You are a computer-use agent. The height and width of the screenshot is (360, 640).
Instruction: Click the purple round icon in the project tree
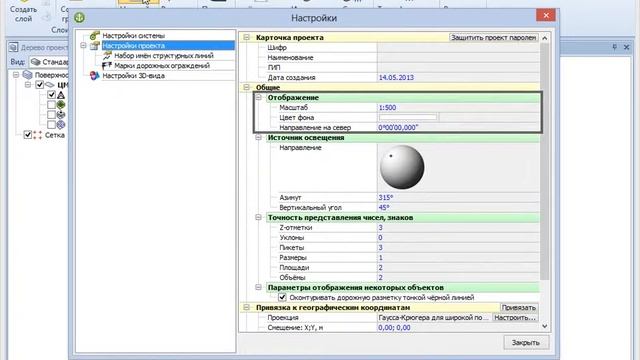pos(61,125)
